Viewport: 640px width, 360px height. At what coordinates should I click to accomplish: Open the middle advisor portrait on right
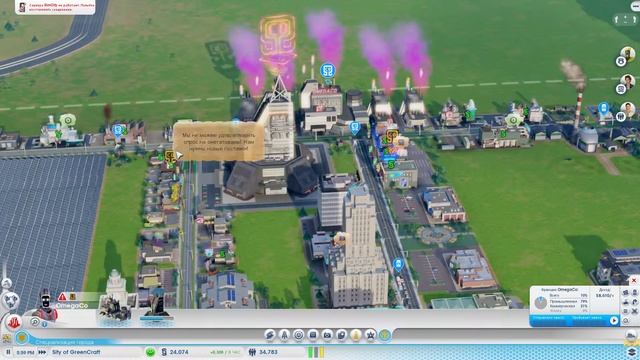[x=628, y=82]
